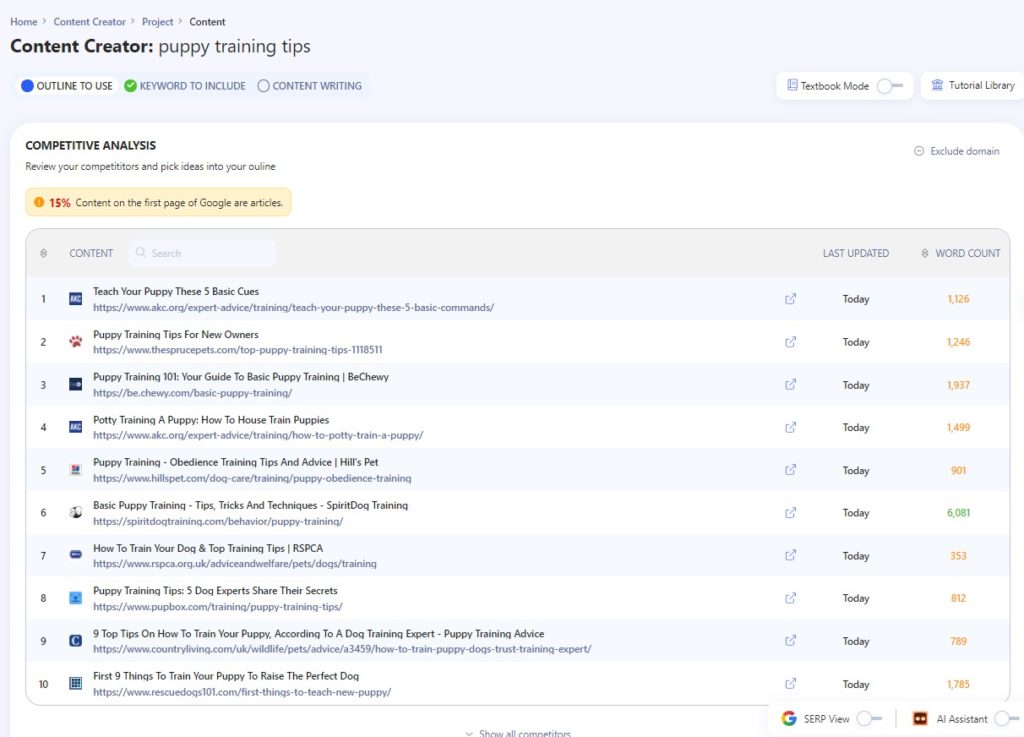This screenshot has height=737, width=1024.
Task: Open external link for SpiritDog Training row
Action: click(x=790, y=513)
